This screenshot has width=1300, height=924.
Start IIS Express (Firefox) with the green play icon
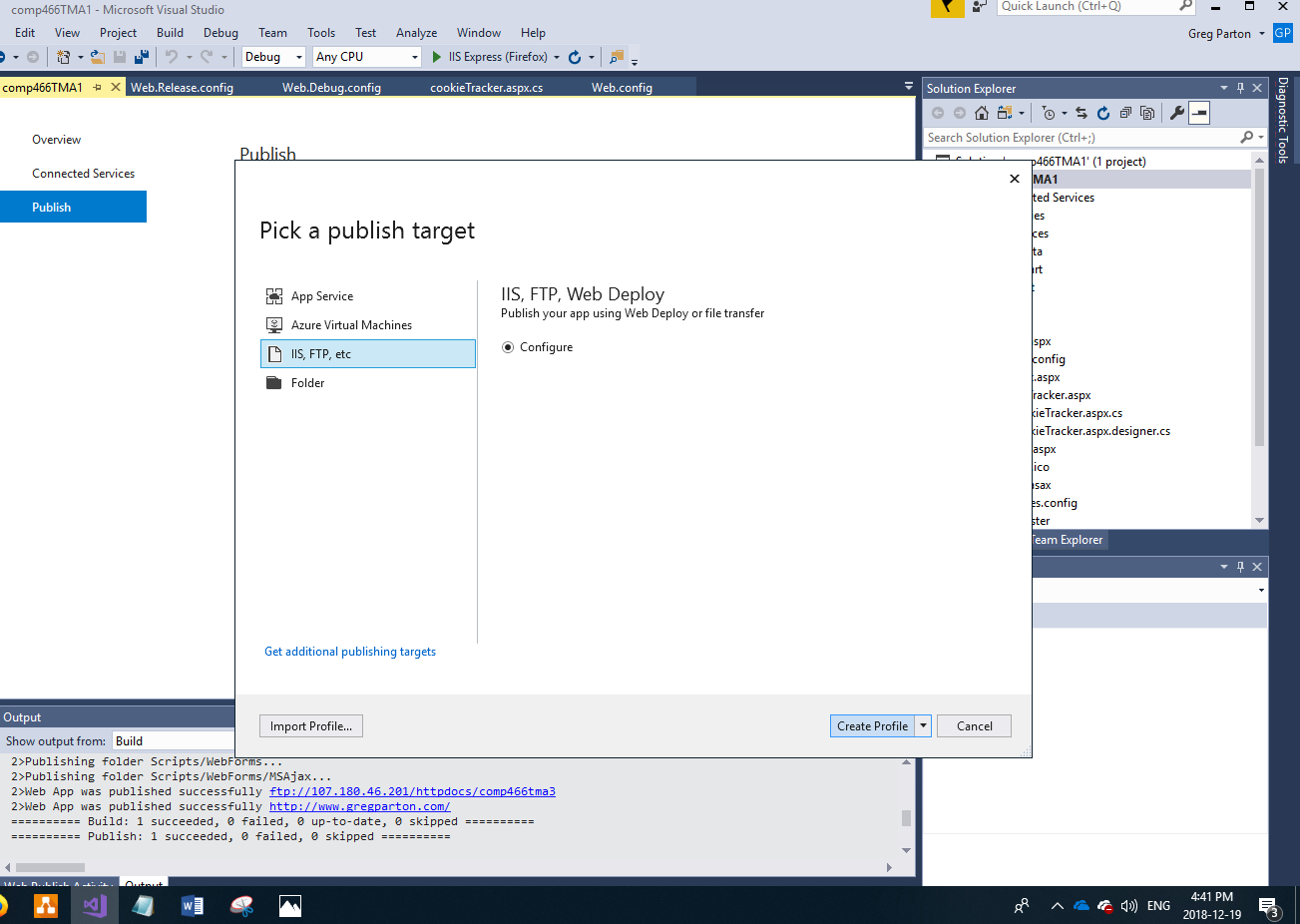pyautogui.click(x=436, y=57)
